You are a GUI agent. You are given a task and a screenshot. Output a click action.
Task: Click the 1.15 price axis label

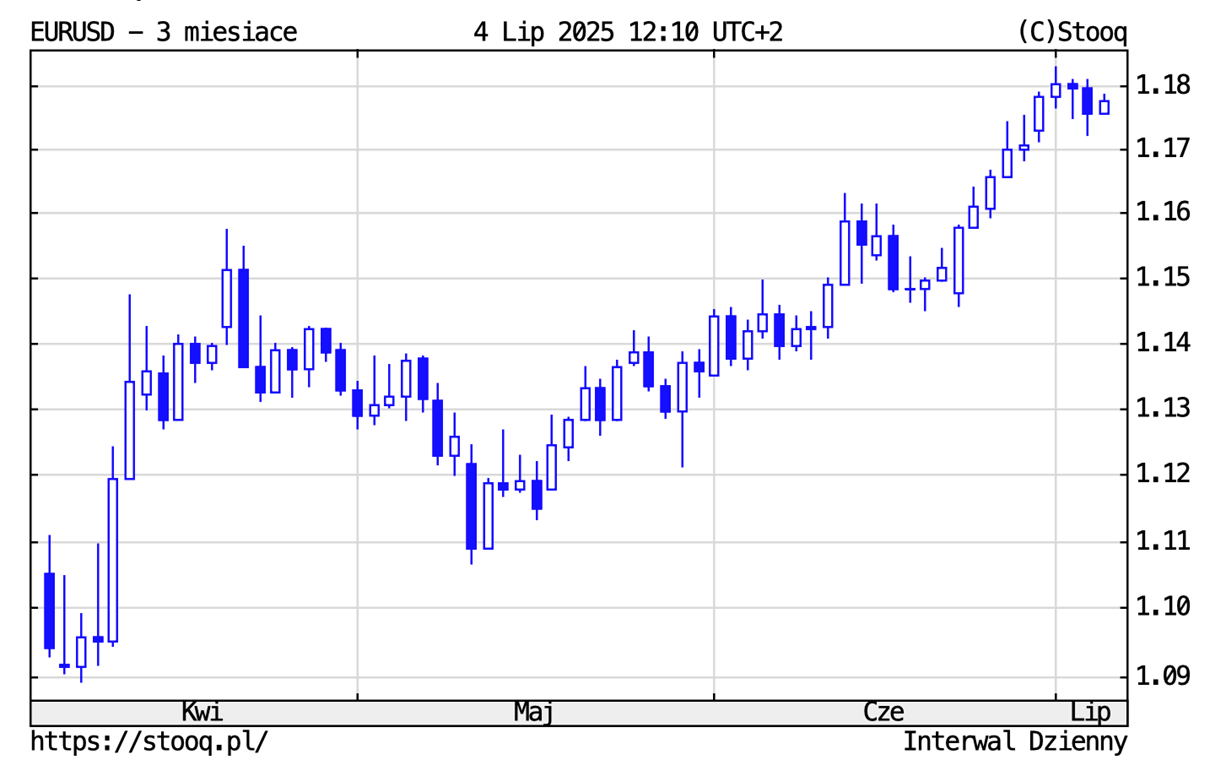(x=1164, y=277)
